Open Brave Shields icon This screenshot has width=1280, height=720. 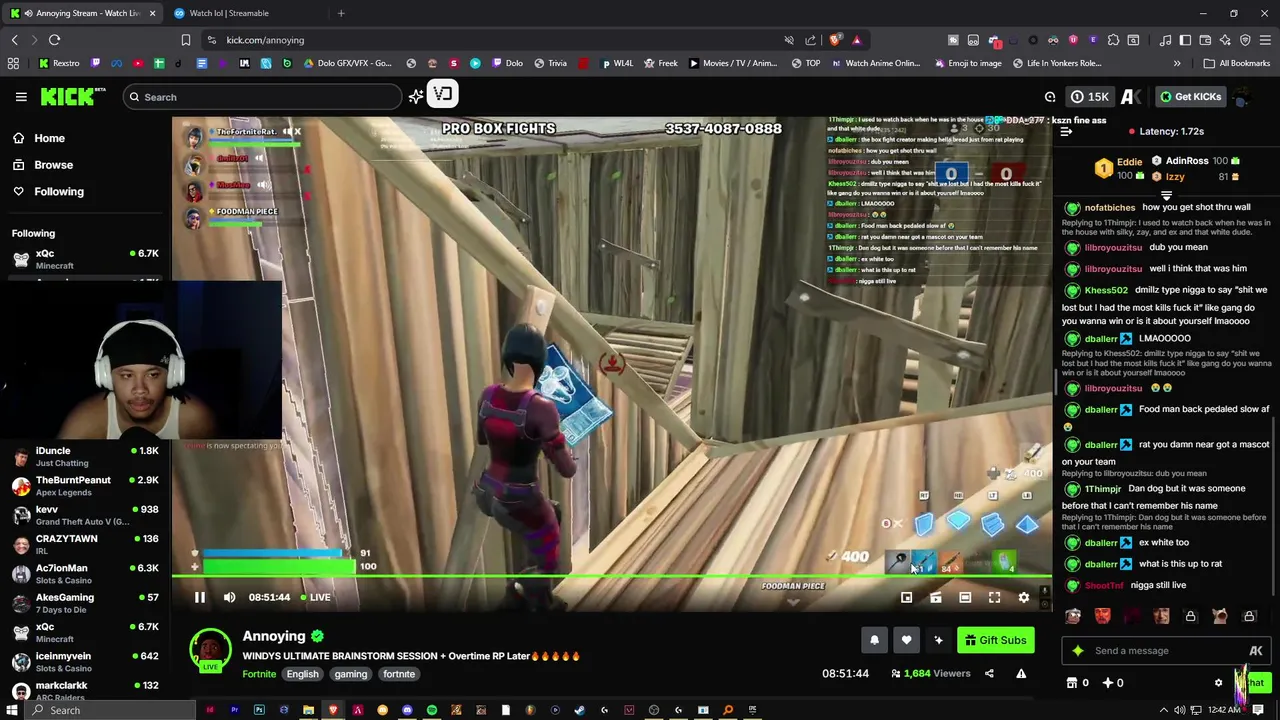pos(835,40)
